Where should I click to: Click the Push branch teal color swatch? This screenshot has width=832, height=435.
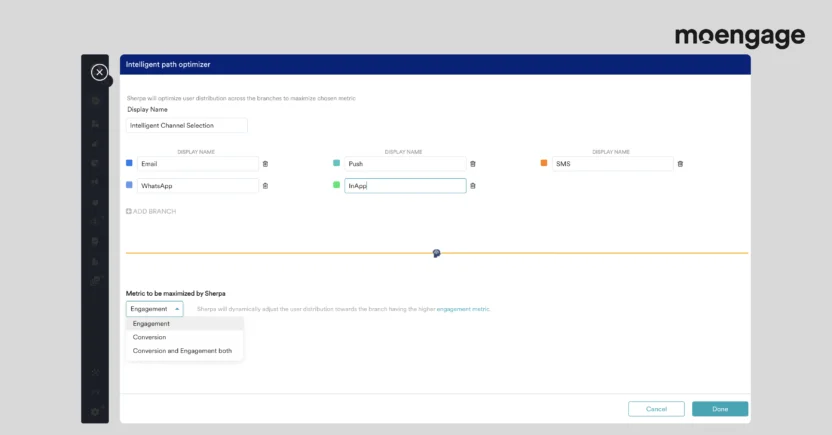(336, 163)
